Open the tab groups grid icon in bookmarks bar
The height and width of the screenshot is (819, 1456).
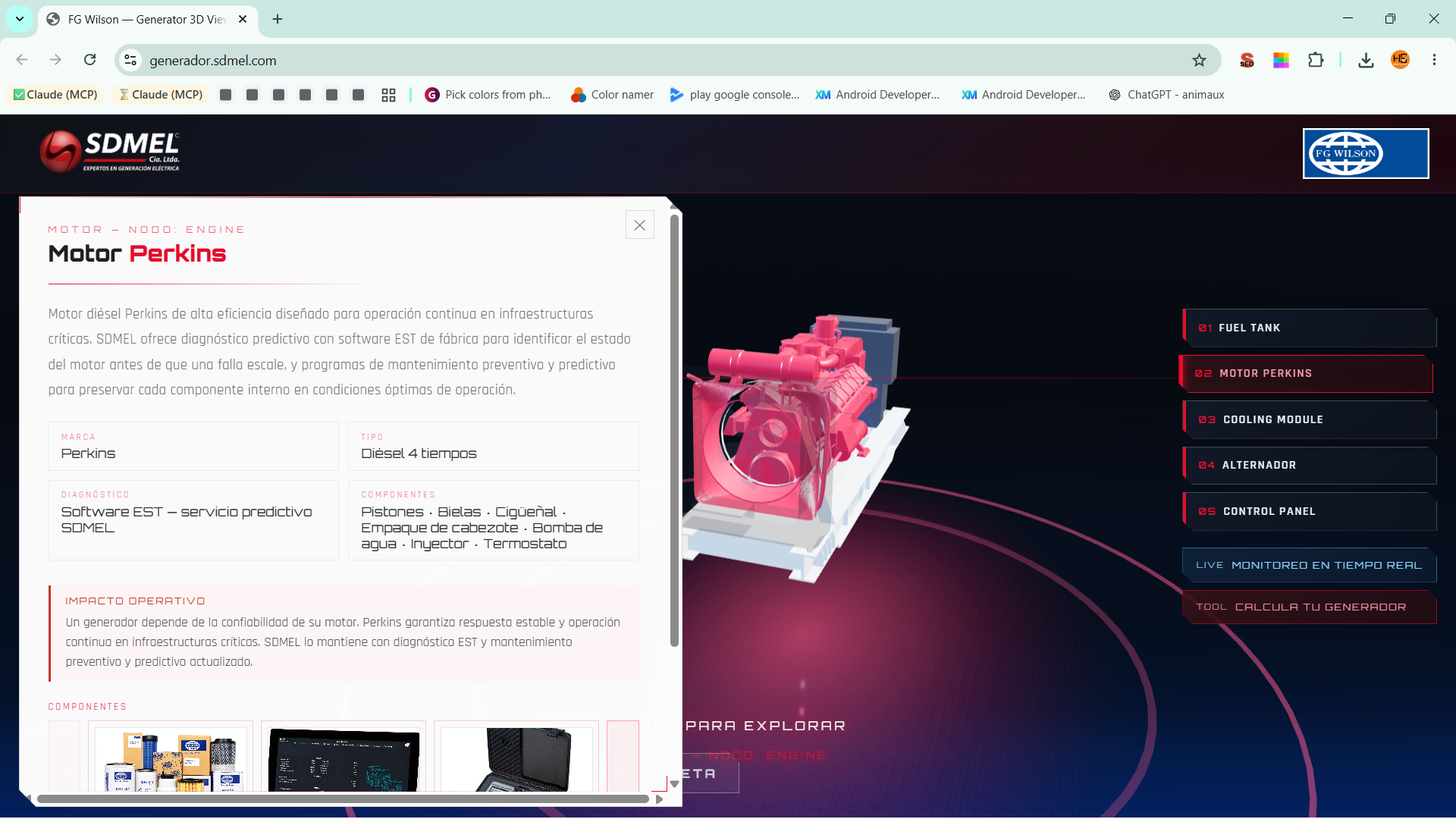[388, 95]
